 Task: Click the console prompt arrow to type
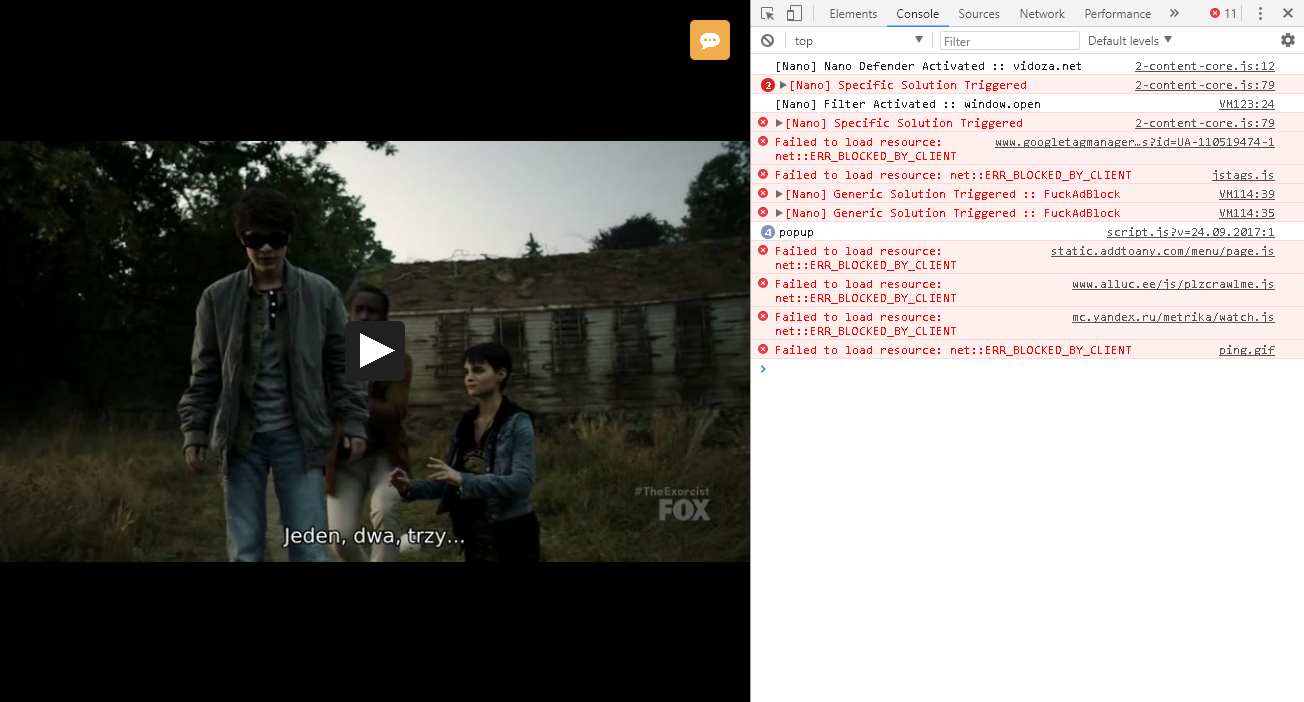(763, 368)
